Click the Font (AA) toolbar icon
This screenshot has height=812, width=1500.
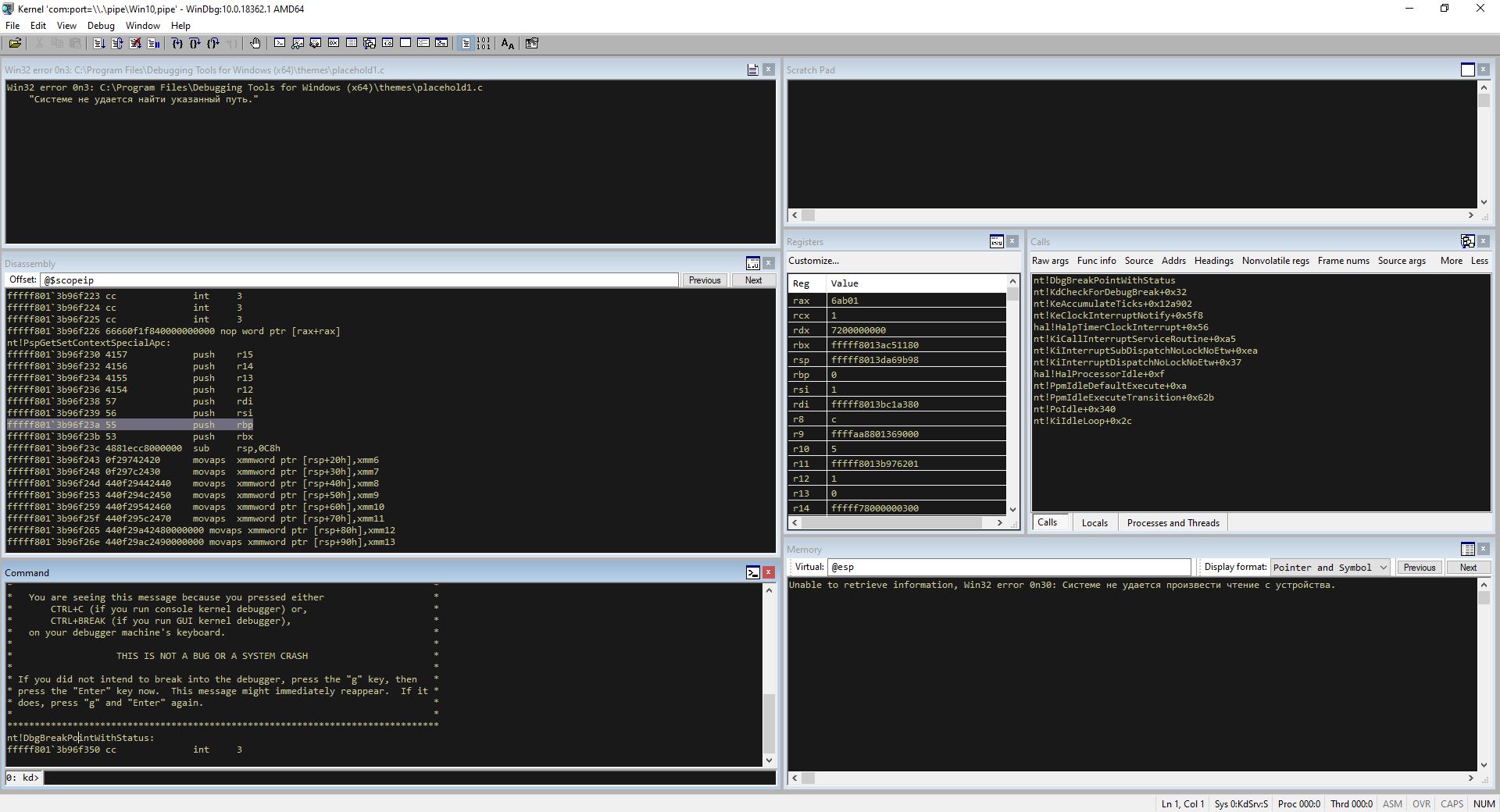(x=508, y=44)
